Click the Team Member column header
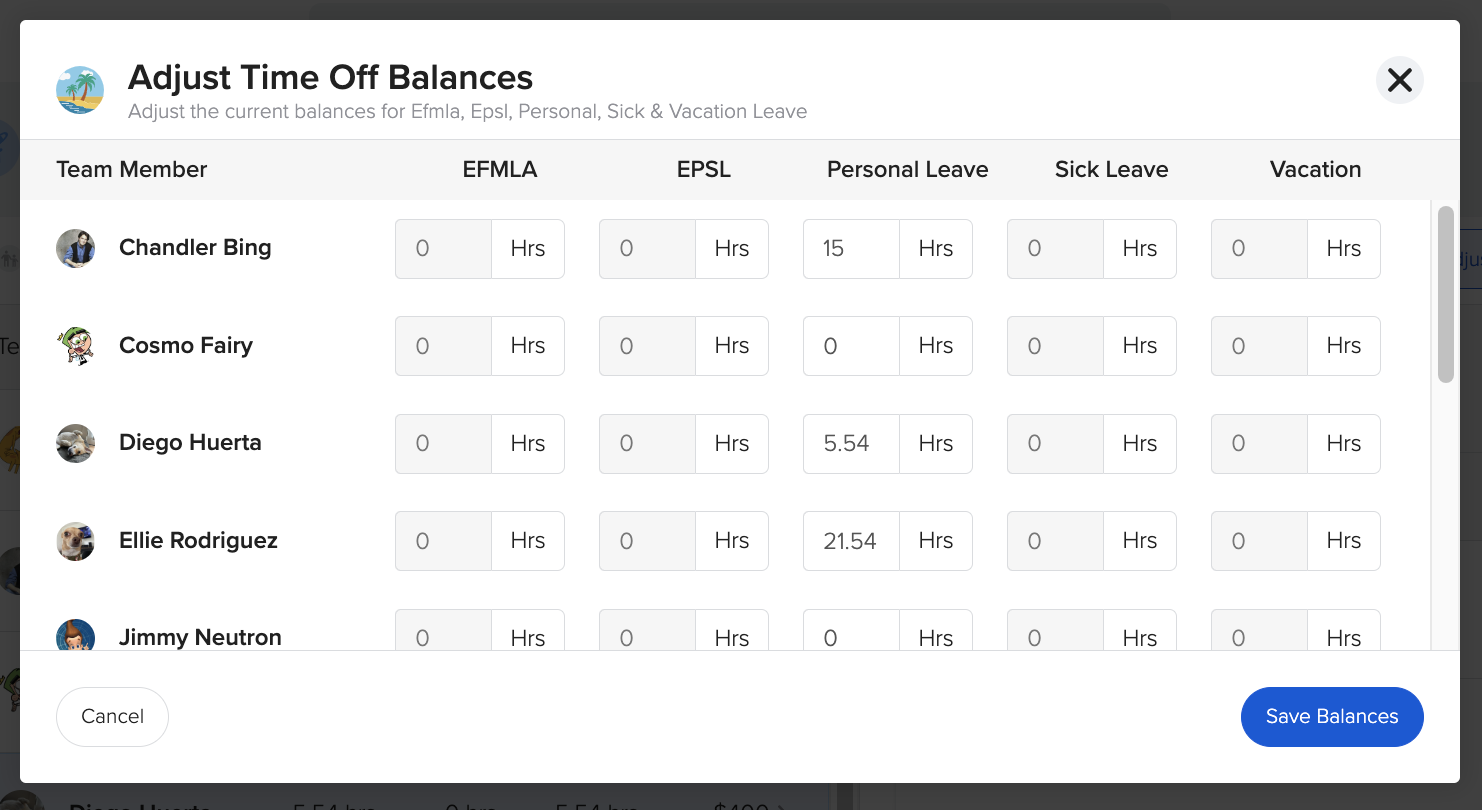Image resolution: width=1482 pixels, height=810 pixels. point(131,169)
